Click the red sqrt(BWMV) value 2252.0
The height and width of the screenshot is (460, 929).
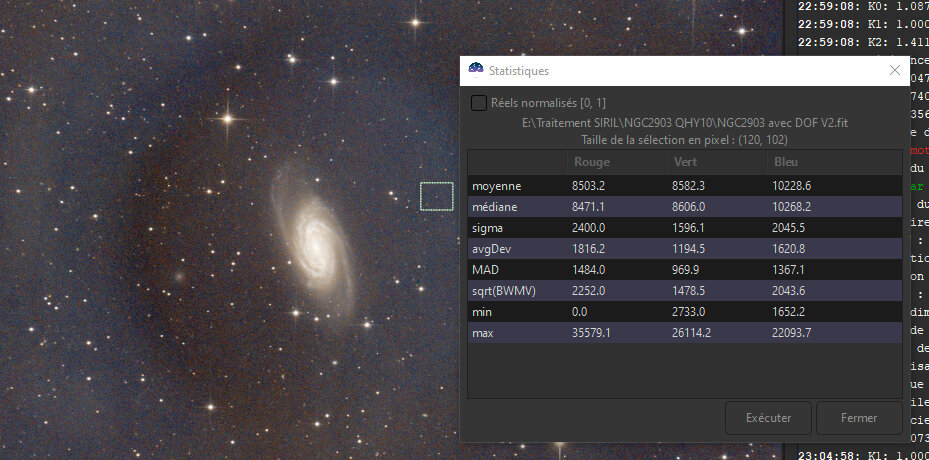tap(588, 291)
